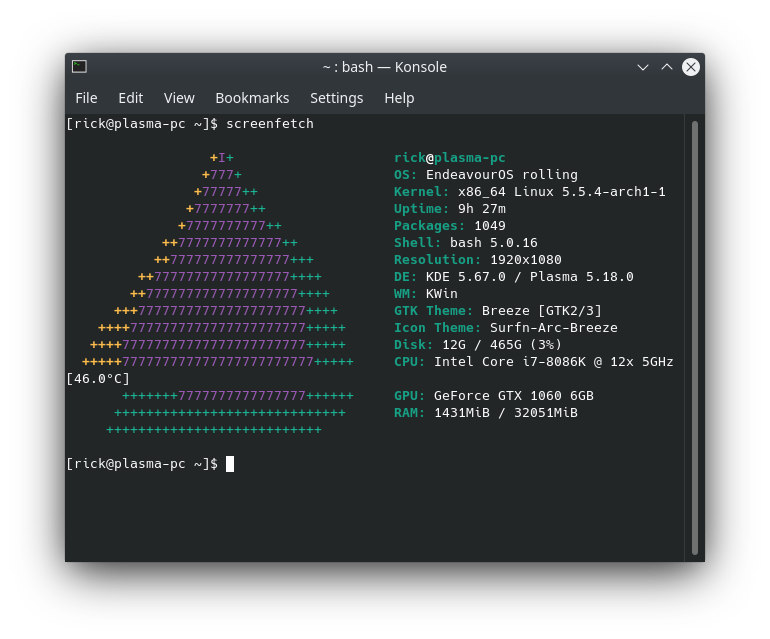Click the CPU line with i7-8086K
The image size is (770, 639).
(534, 362)
